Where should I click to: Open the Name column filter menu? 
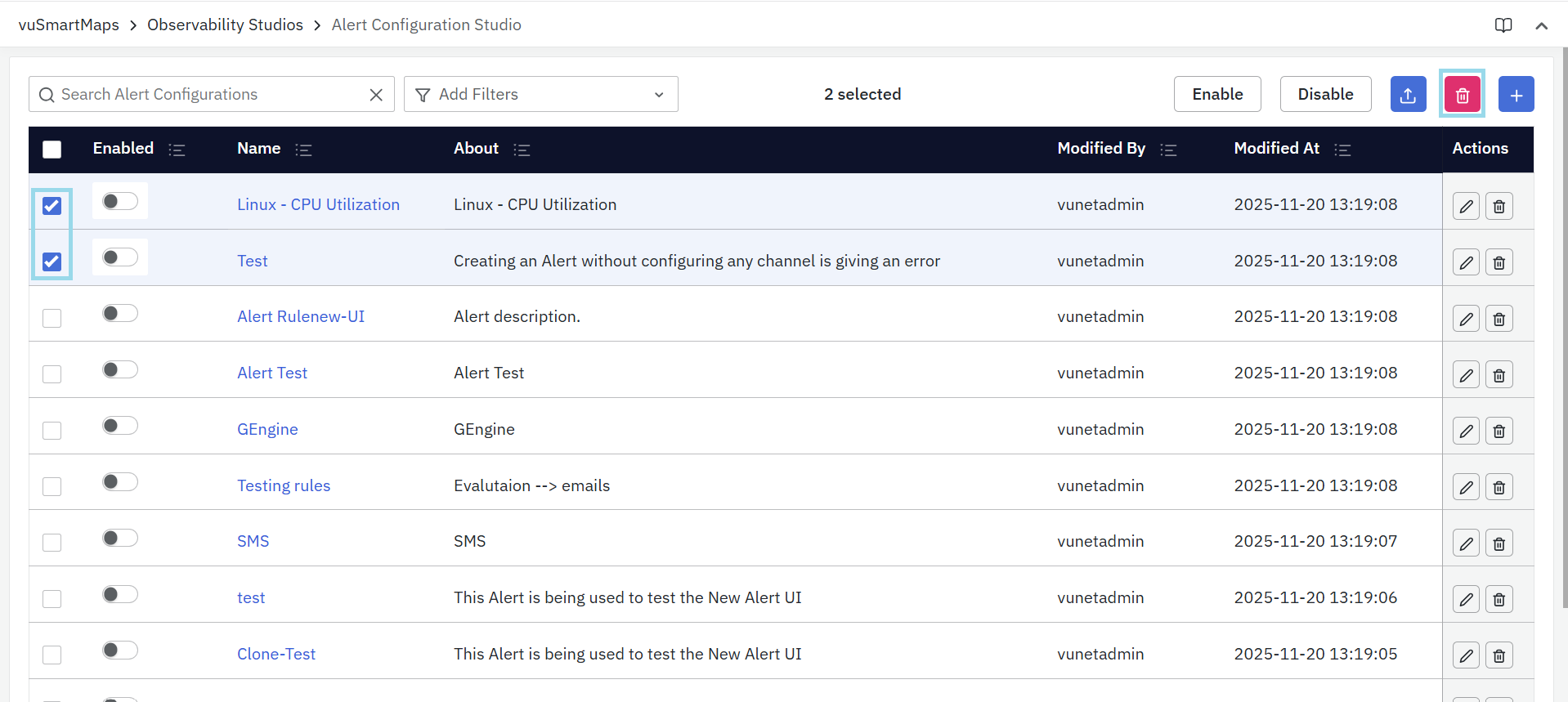[x=303, y=150]
